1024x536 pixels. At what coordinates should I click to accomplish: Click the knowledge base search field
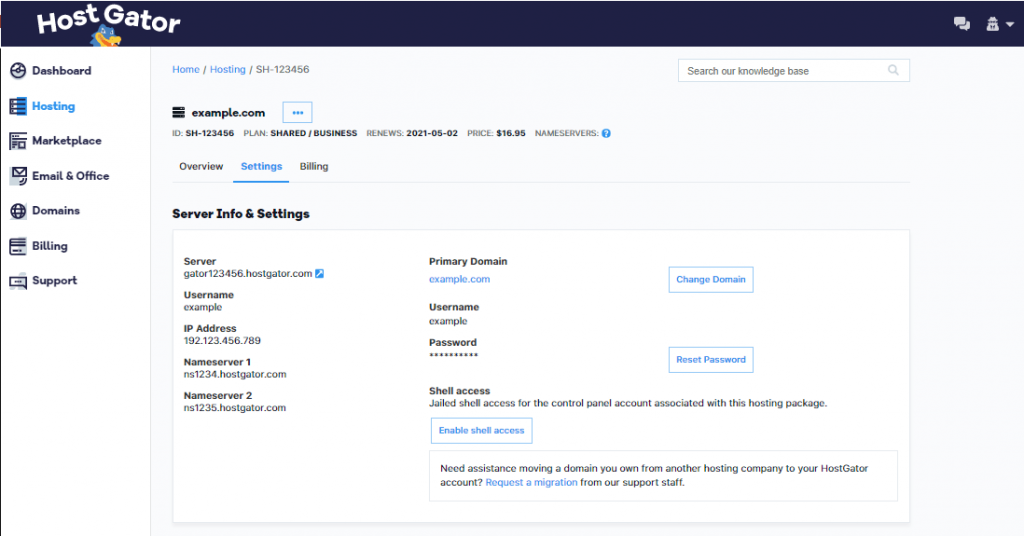(793, 71)
